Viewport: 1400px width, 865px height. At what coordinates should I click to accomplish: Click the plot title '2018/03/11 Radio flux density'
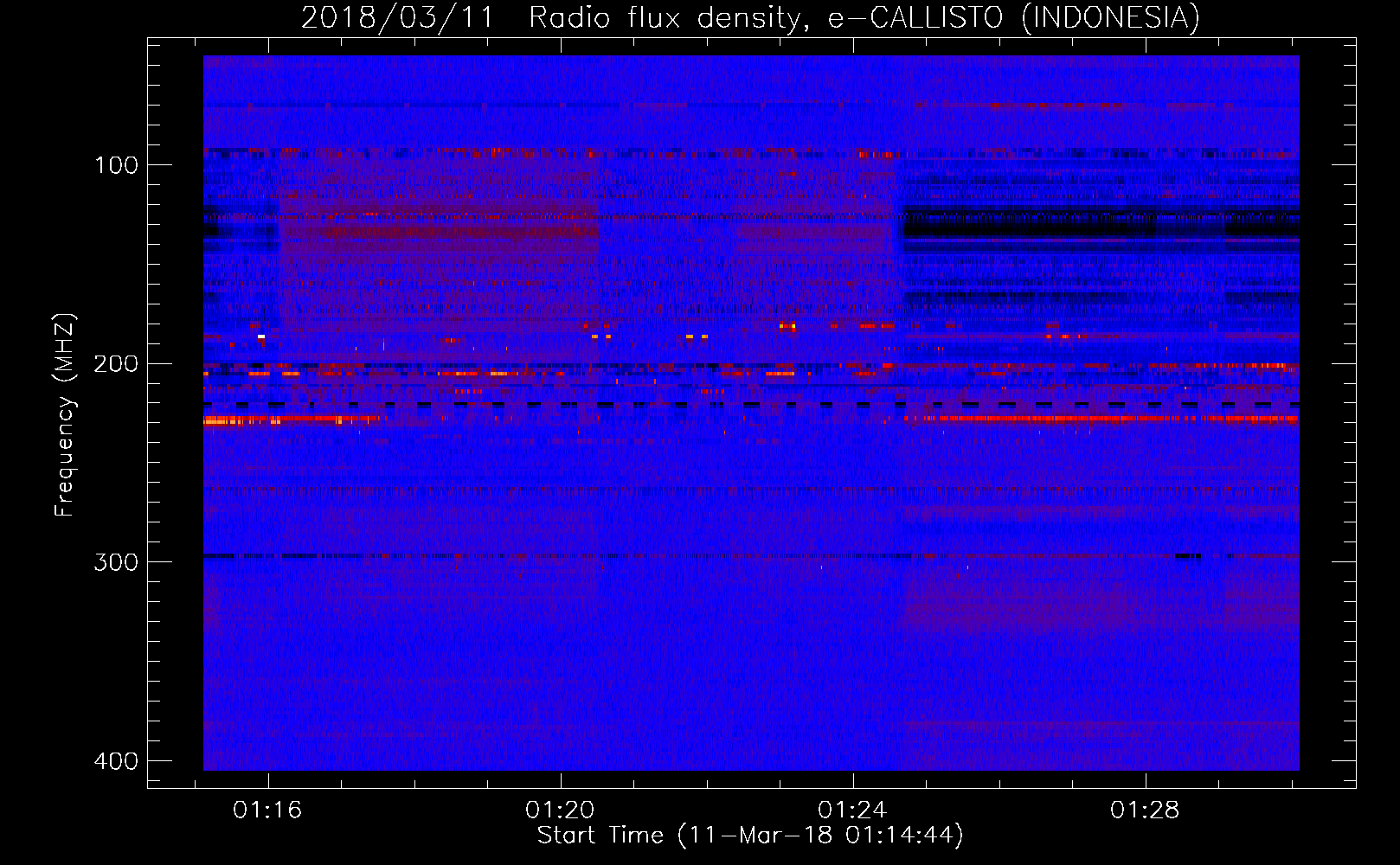pos(750,18)
